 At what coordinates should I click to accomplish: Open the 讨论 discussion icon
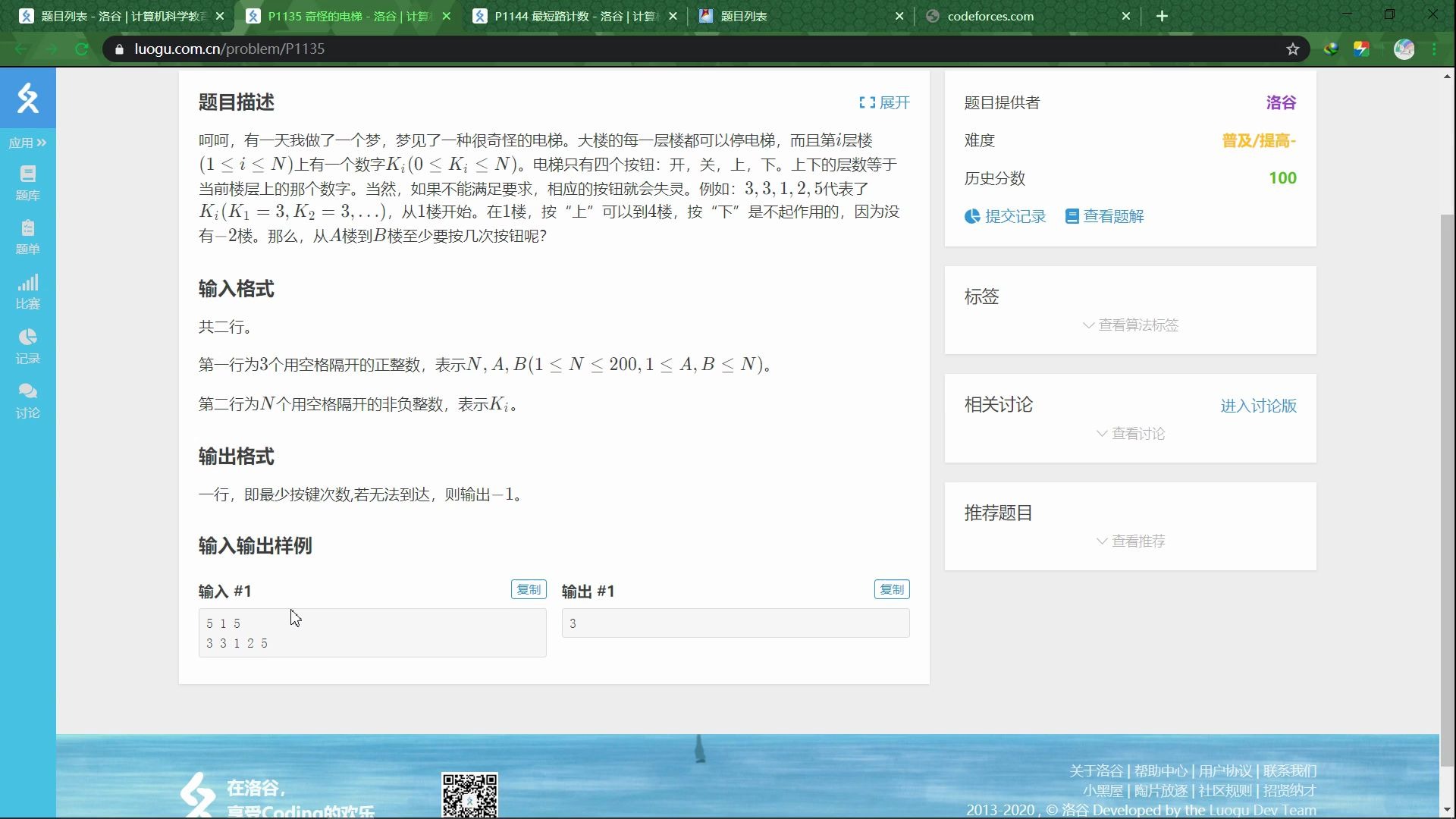(28, 401)
